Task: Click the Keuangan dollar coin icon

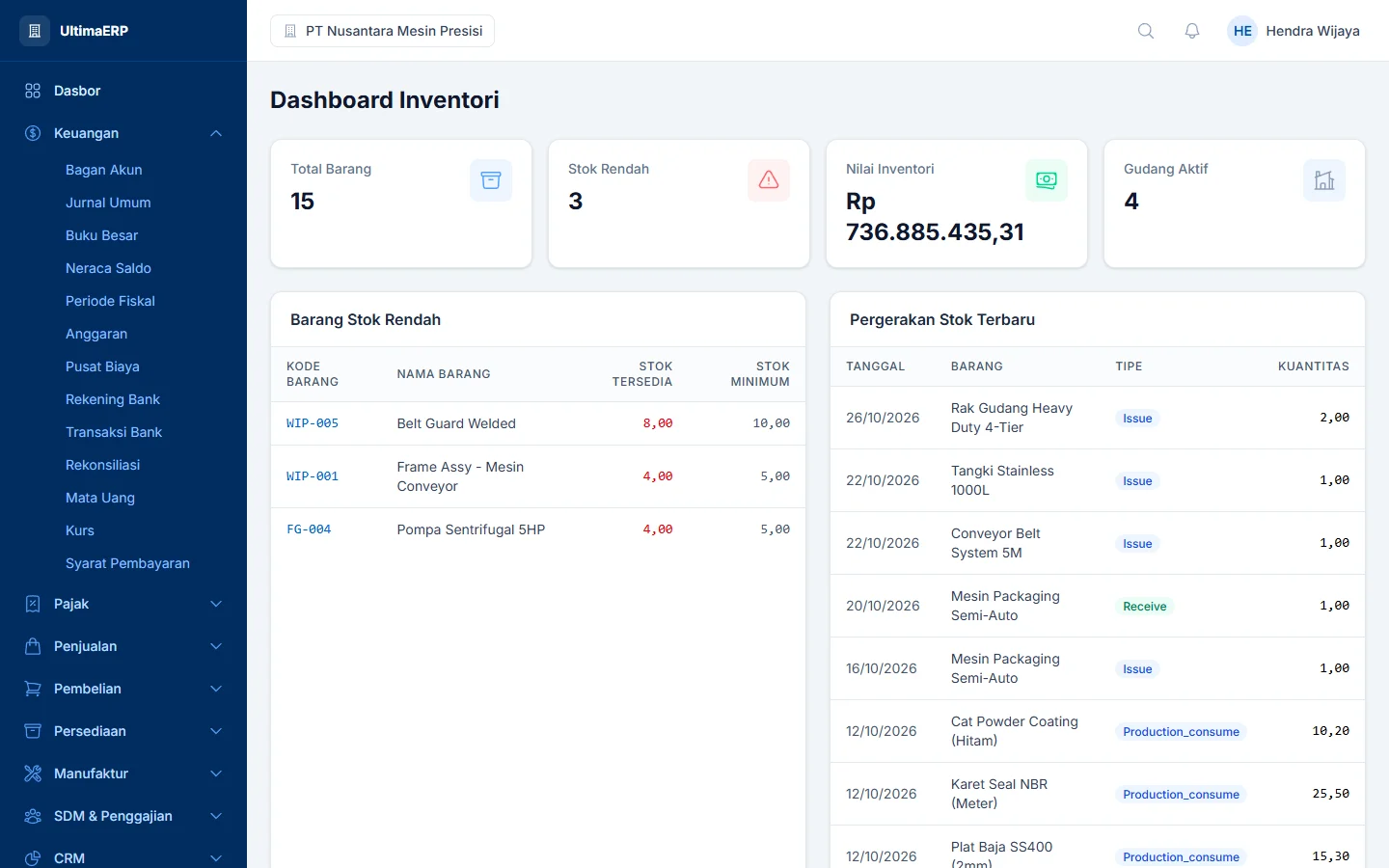Action: [x=33, y=133]
